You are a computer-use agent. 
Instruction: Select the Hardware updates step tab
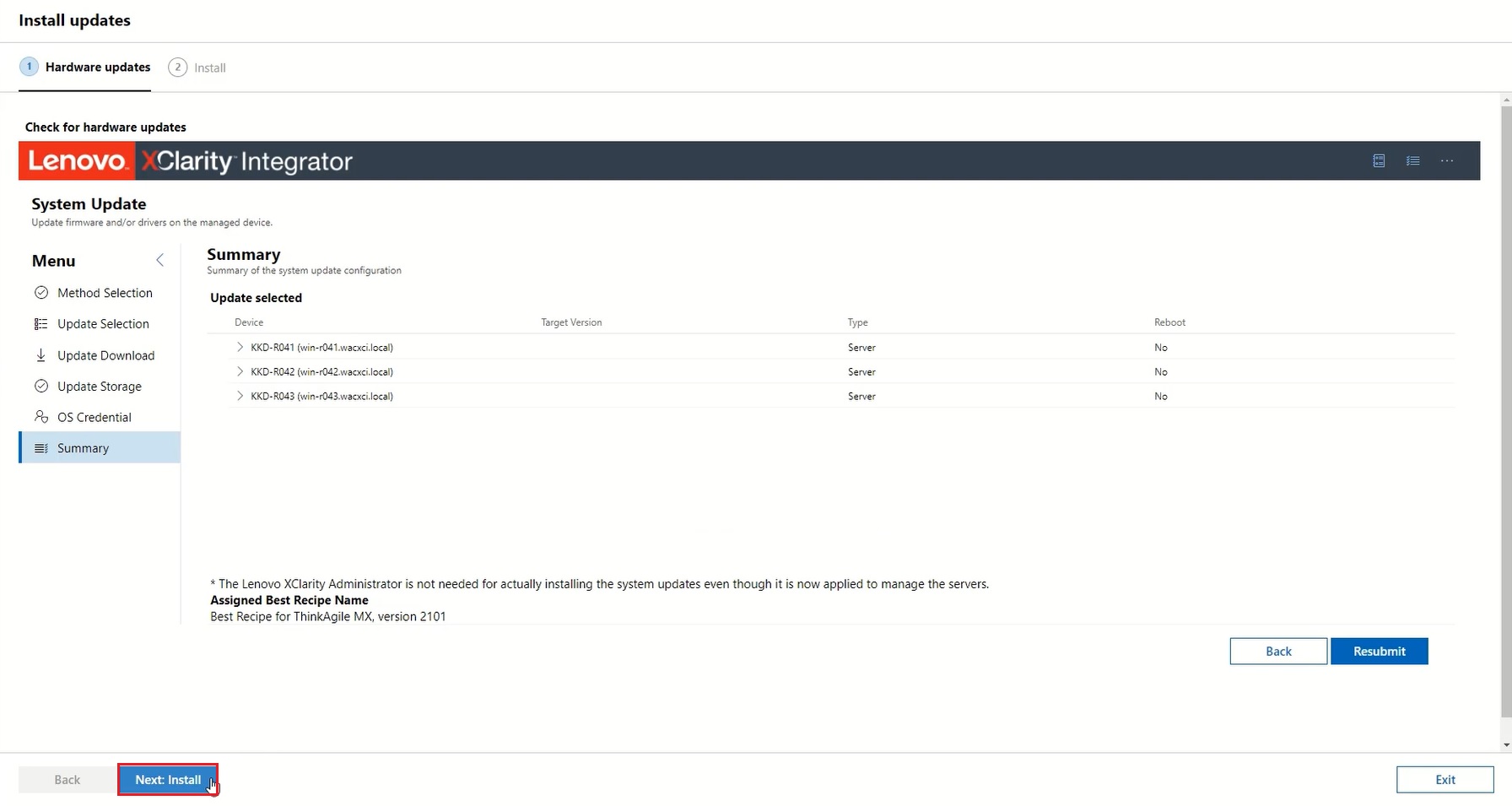click(x=84, y=68)
